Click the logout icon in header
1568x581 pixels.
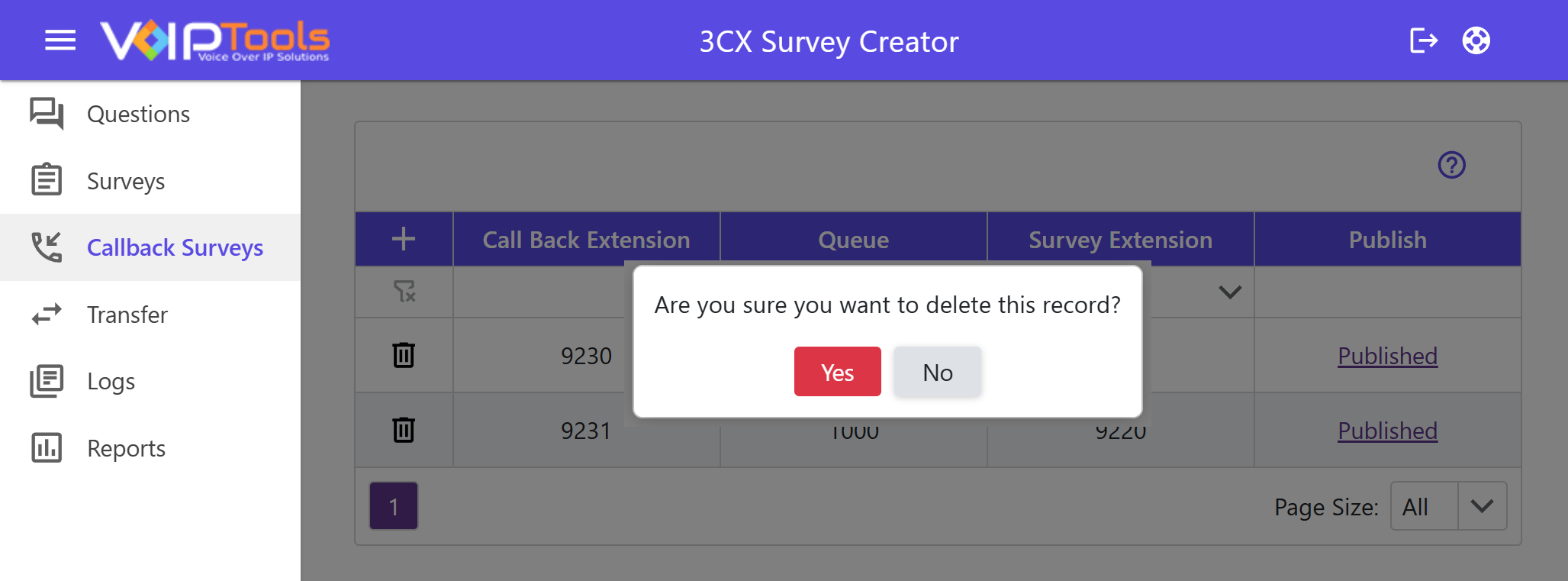[1423, 40]
